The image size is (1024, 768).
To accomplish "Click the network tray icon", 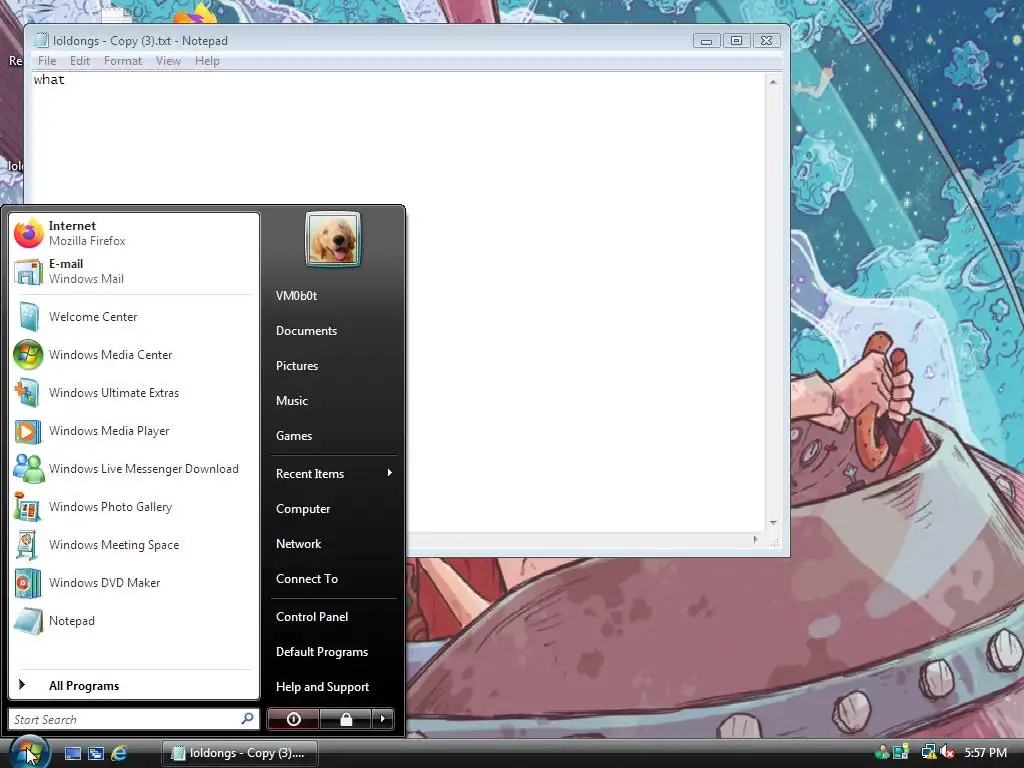I will (x=928, y=752).
